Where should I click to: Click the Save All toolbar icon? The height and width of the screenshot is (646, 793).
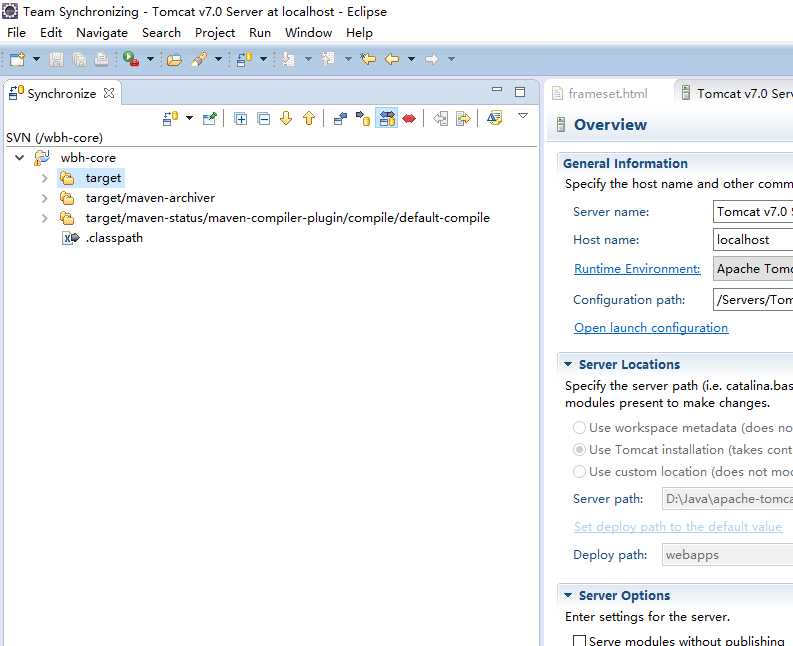click(79, 59)
